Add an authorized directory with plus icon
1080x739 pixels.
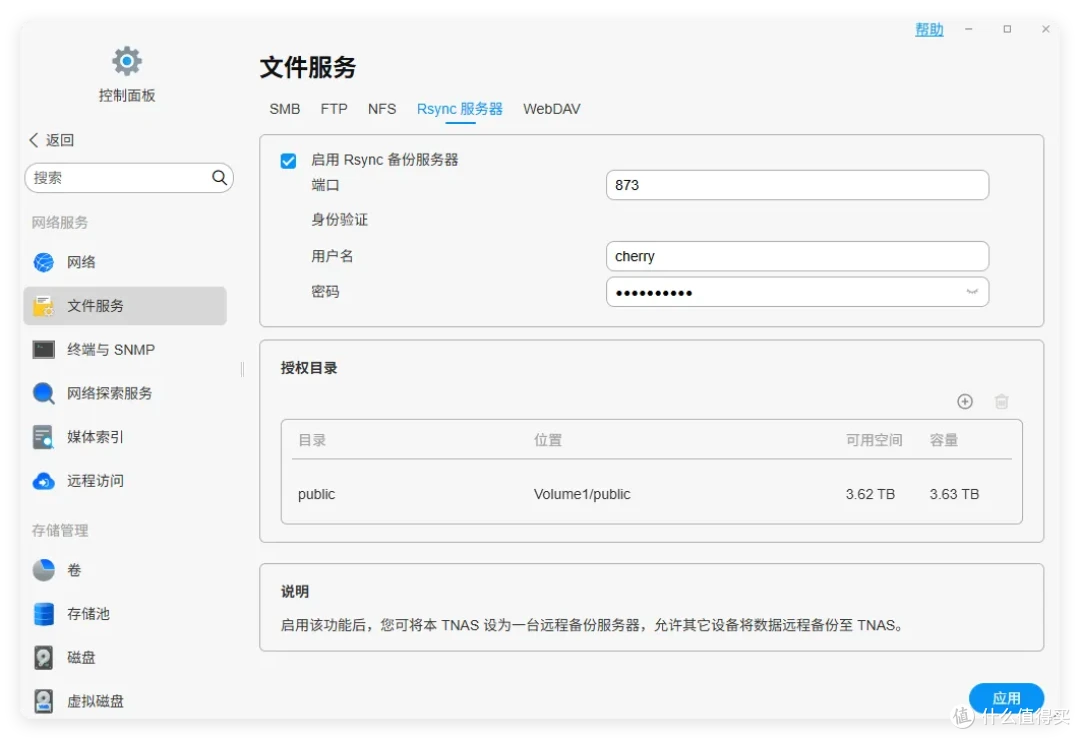(965, 402)
